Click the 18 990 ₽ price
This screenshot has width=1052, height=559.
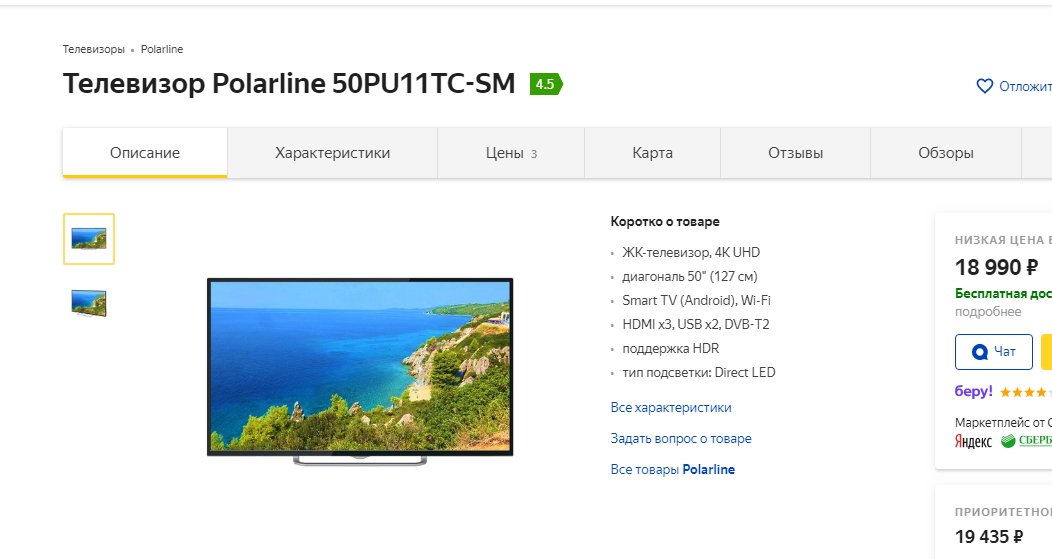point(996,267)
